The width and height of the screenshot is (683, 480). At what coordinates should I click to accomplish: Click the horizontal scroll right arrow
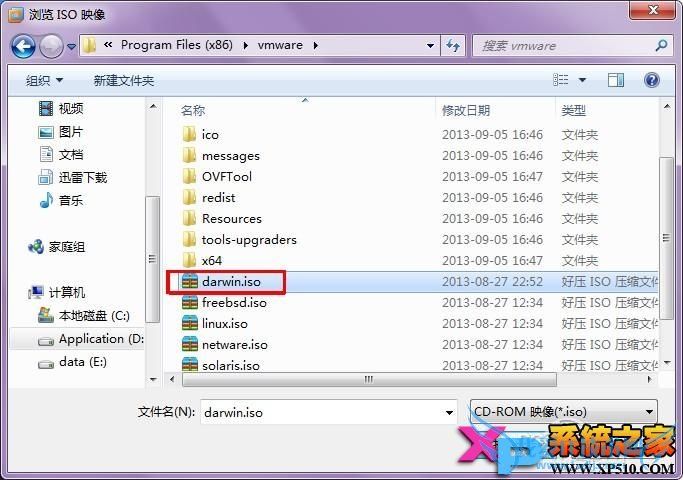(650, 379)
